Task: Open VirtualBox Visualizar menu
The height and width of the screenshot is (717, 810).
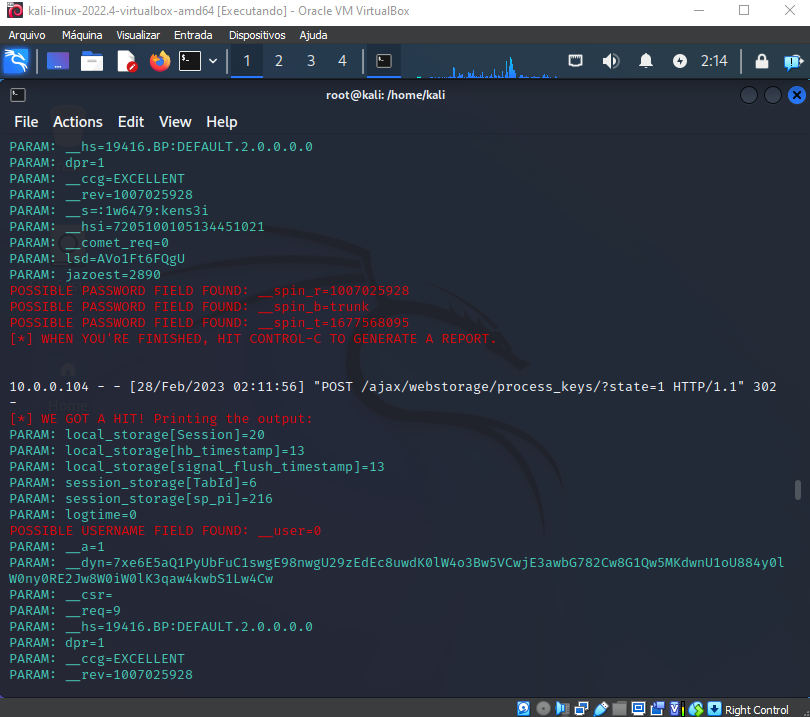Action: (138, 35)
